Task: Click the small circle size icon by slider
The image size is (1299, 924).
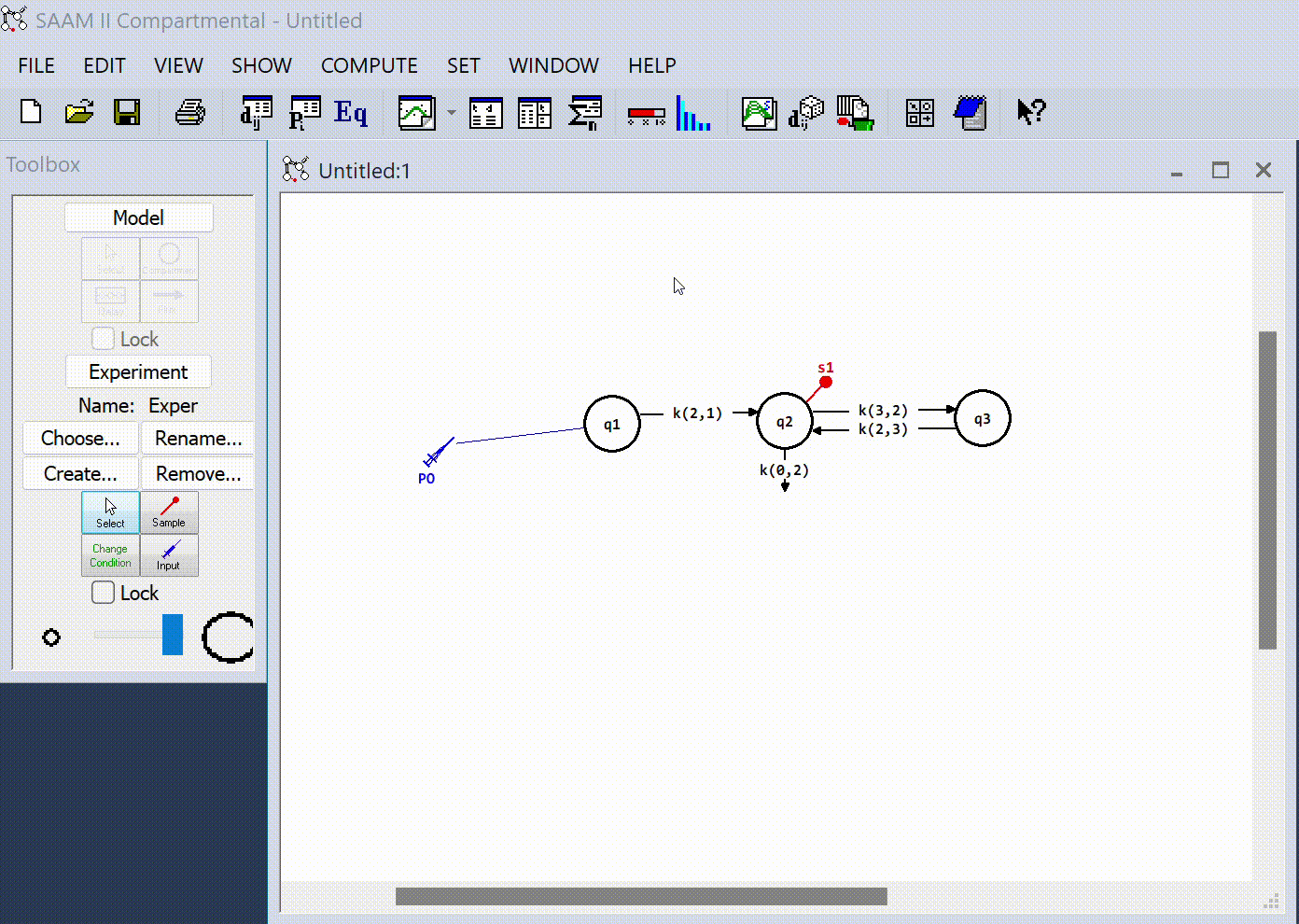Action: pos(51,637)
